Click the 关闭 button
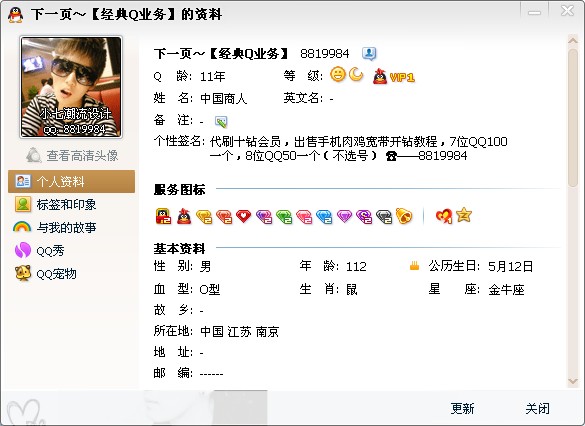Screen dimensions: 585x426 [x=537, y=408]
